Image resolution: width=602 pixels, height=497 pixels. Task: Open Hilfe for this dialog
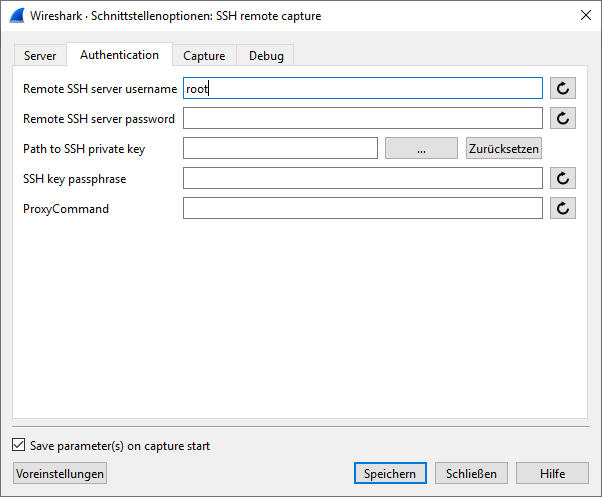[552, 474]
